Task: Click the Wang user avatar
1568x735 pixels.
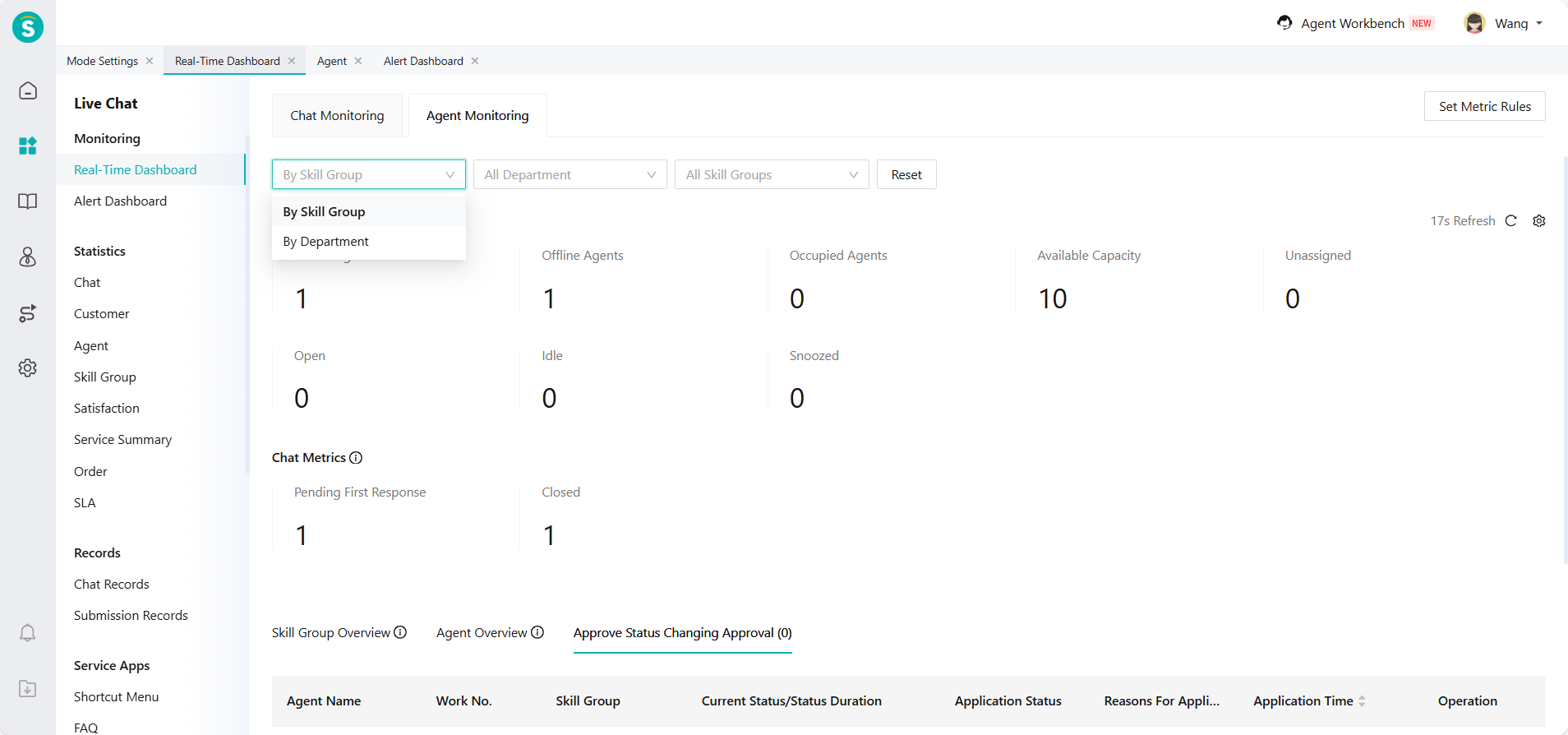Action: pos(1474,23)
